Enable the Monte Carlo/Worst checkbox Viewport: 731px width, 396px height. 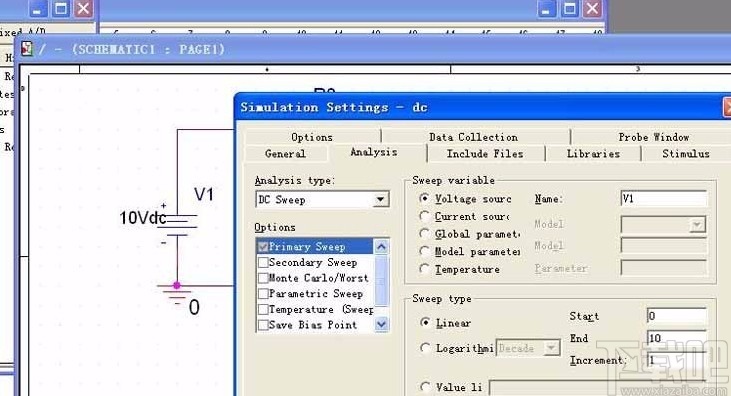(263, 278)
